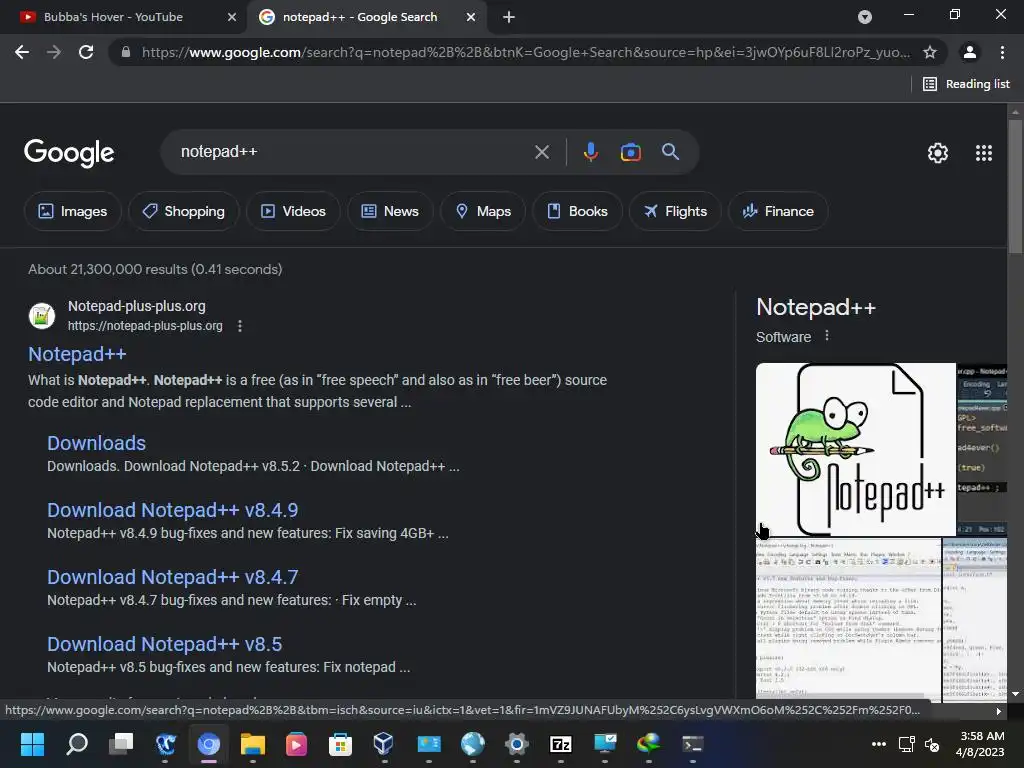Open more options beside Software label
Viewport: 1024px width, 768px height.
(827, 336)
